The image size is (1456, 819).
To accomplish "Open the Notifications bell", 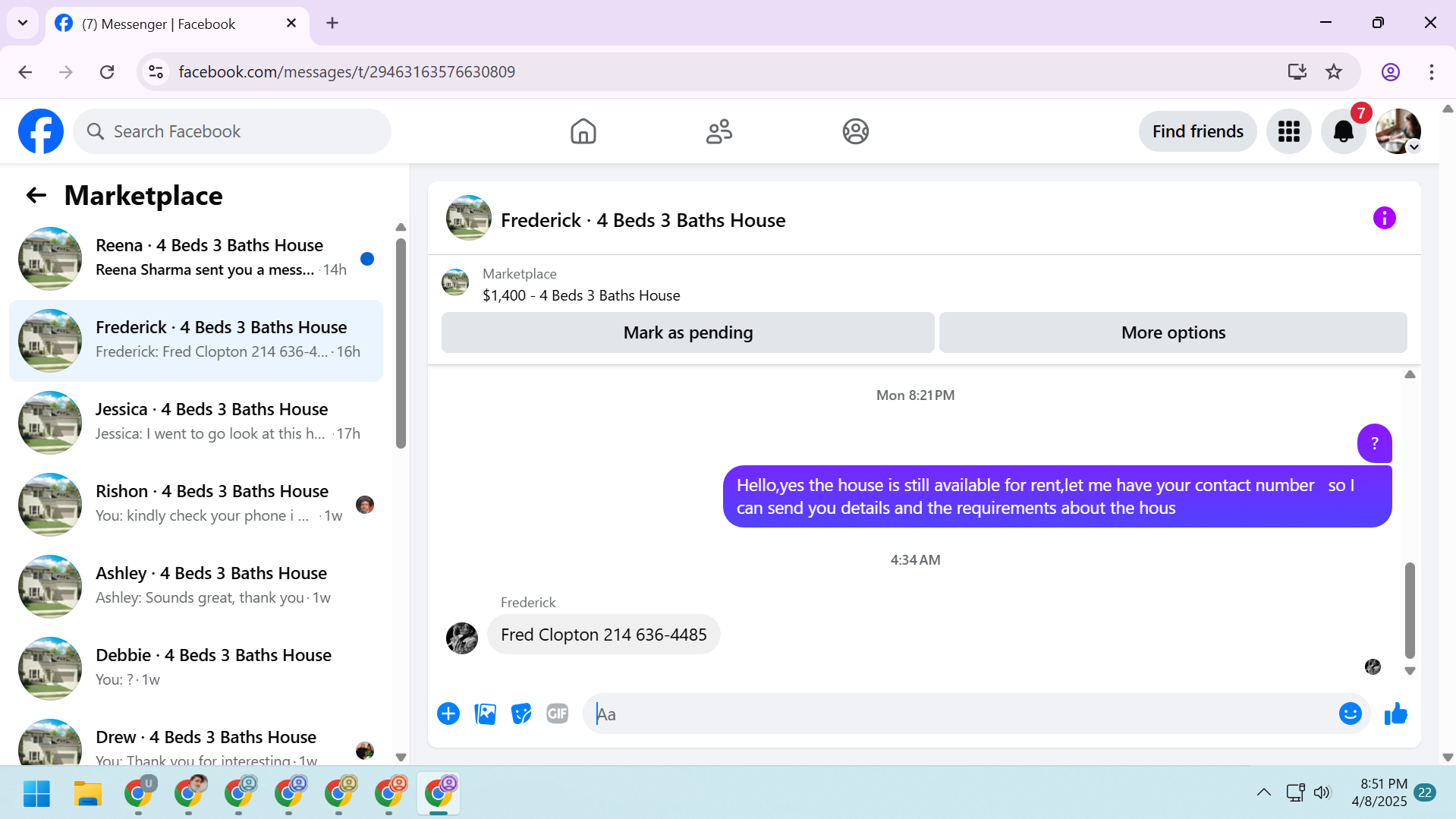I will click(x=1343, y=131).
